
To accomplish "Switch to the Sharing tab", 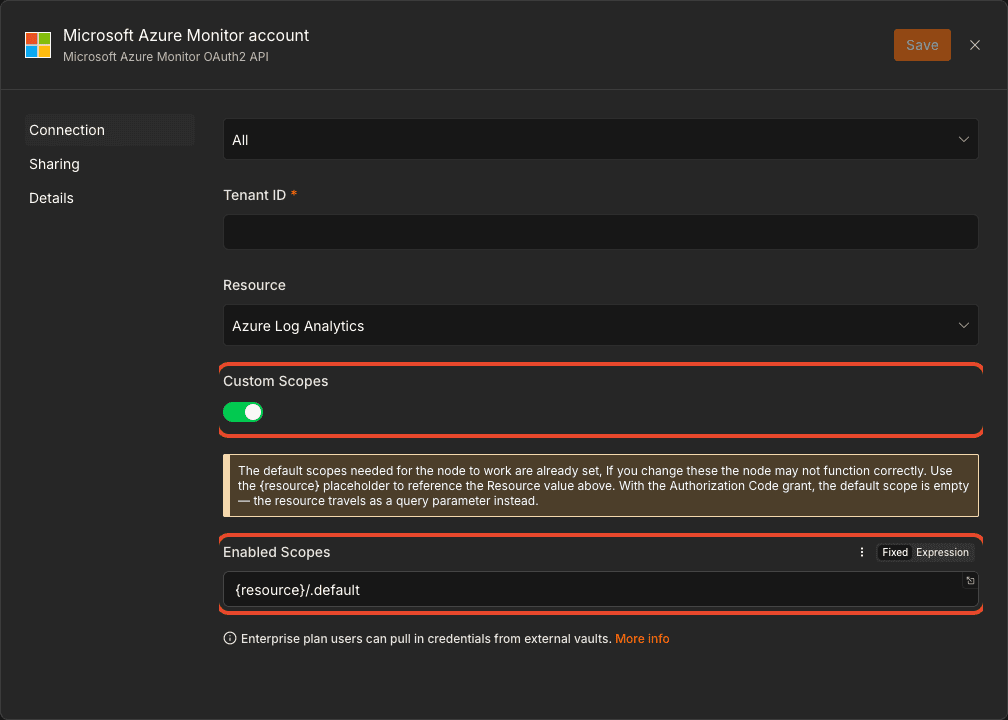I will pyautogui.click(x=54, y=164).
